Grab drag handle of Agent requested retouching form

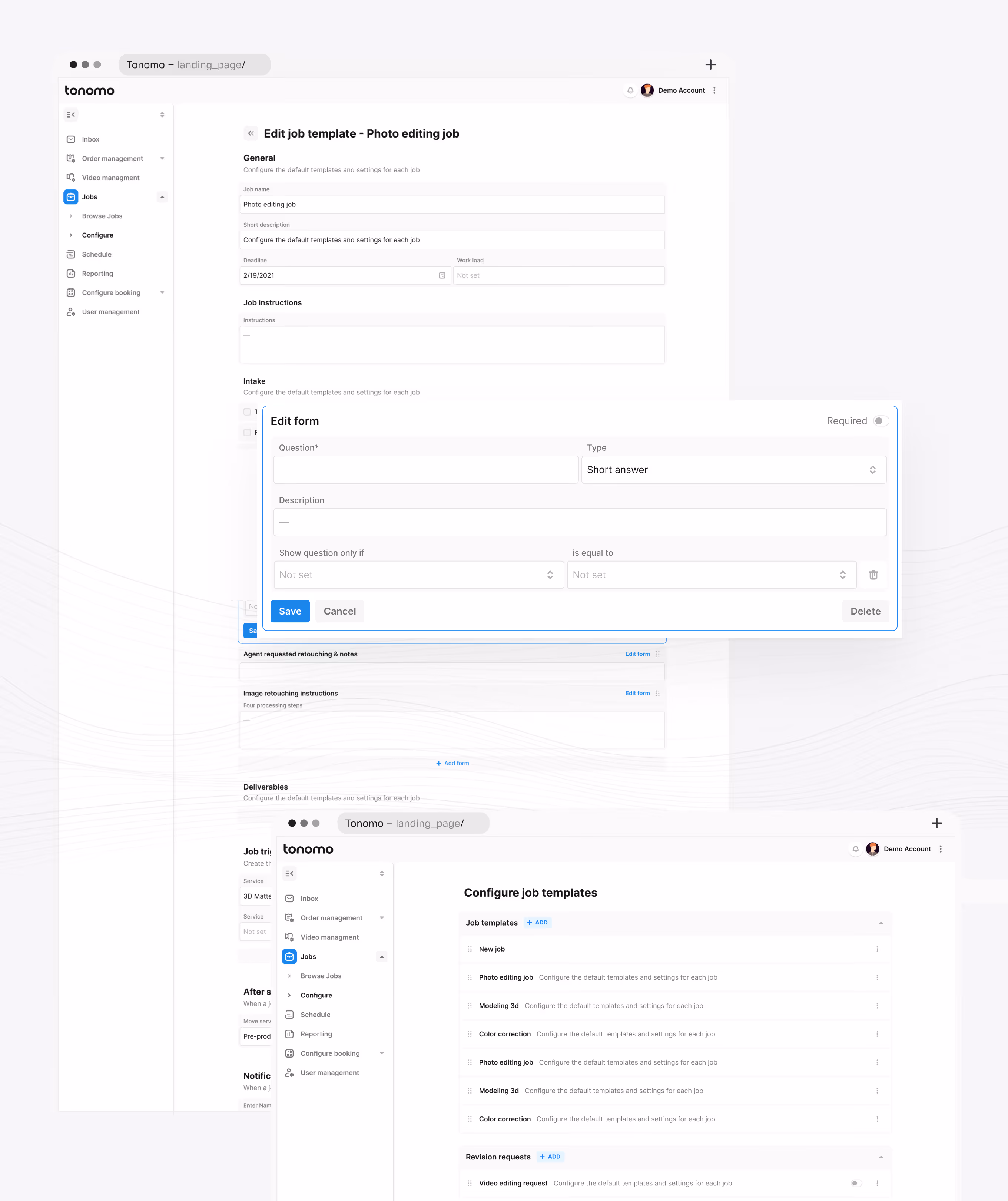coord(657,654)
